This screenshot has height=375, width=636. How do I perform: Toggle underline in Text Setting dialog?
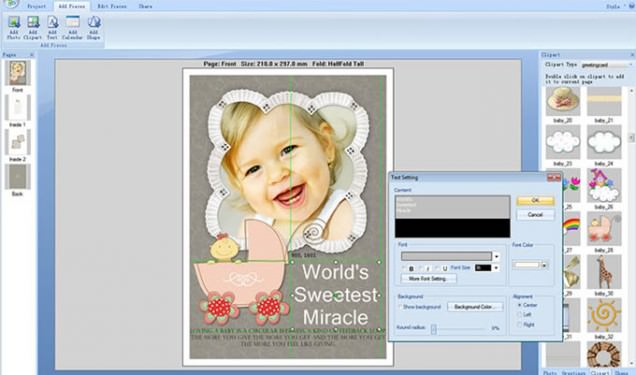pyautogui.click(x=445, y=268)
